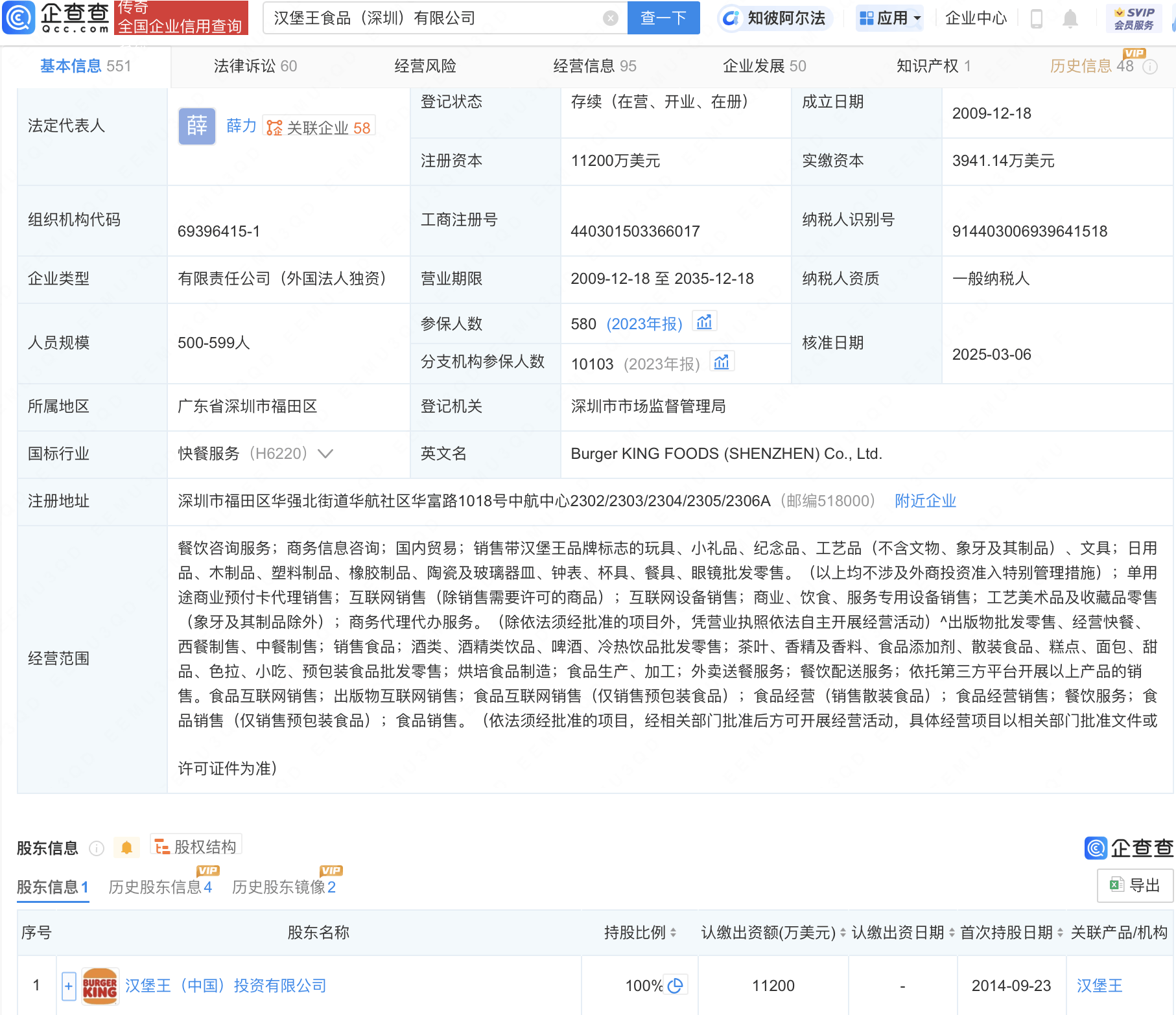
Task: Click the 薛 avatar badge
Action: click(x=197, y=126)
